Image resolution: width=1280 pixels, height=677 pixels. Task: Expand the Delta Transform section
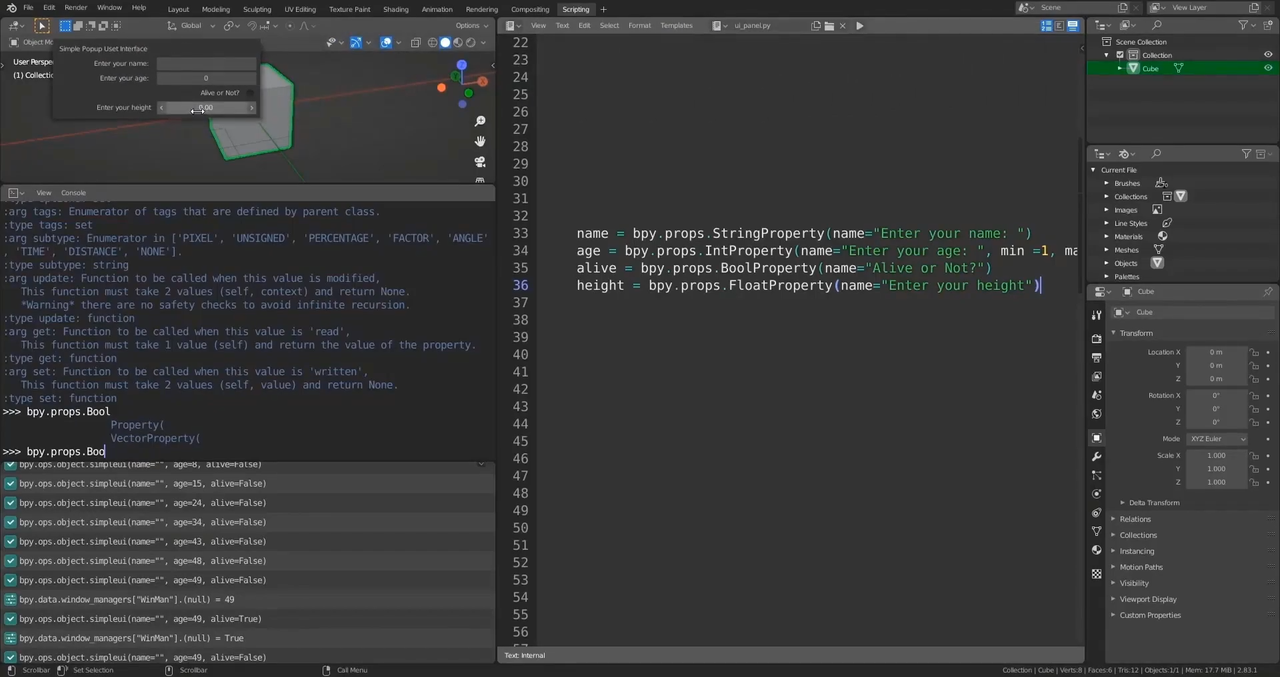(x=1153, y=503)
